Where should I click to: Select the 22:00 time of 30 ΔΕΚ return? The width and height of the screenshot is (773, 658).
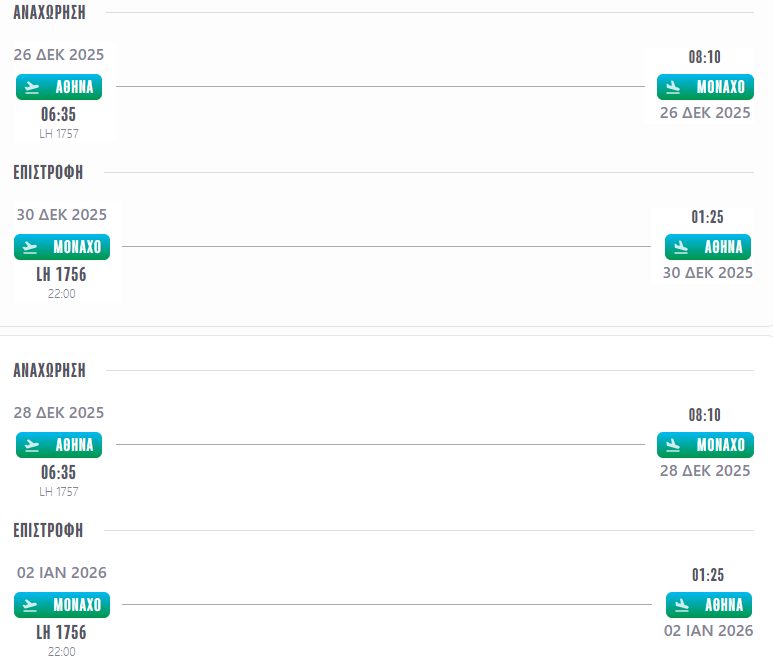(61, 294)
